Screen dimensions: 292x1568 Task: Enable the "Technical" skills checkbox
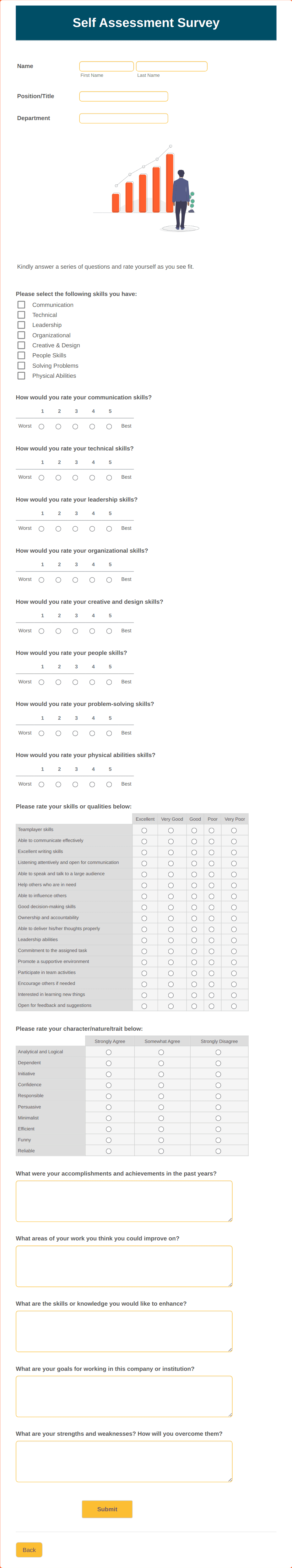click(x=21, y=315)
